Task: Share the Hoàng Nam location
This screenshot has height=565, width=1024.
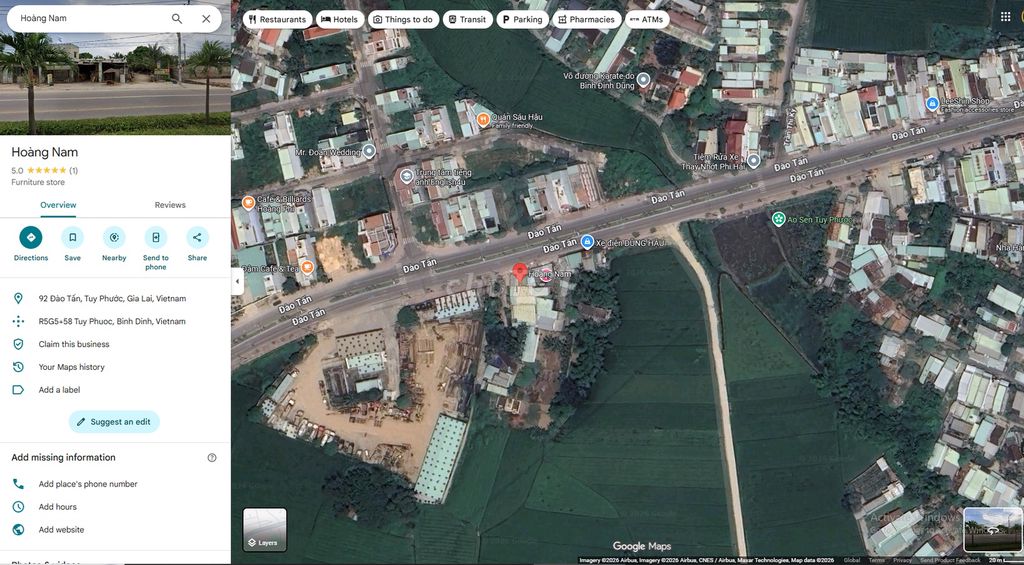Action: pyautogui.click(x=197, y=238)
